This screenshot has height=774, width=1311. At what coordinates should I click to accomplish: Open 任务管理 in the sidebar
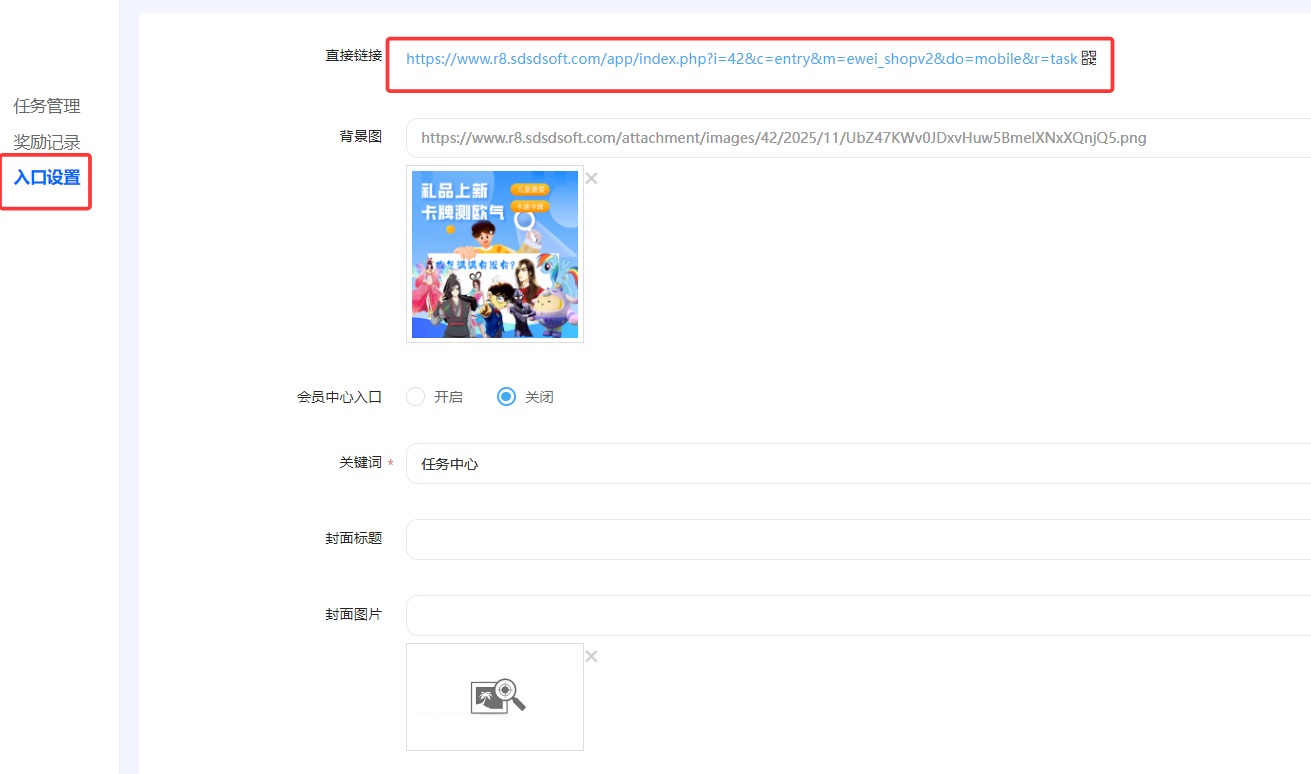47,106
